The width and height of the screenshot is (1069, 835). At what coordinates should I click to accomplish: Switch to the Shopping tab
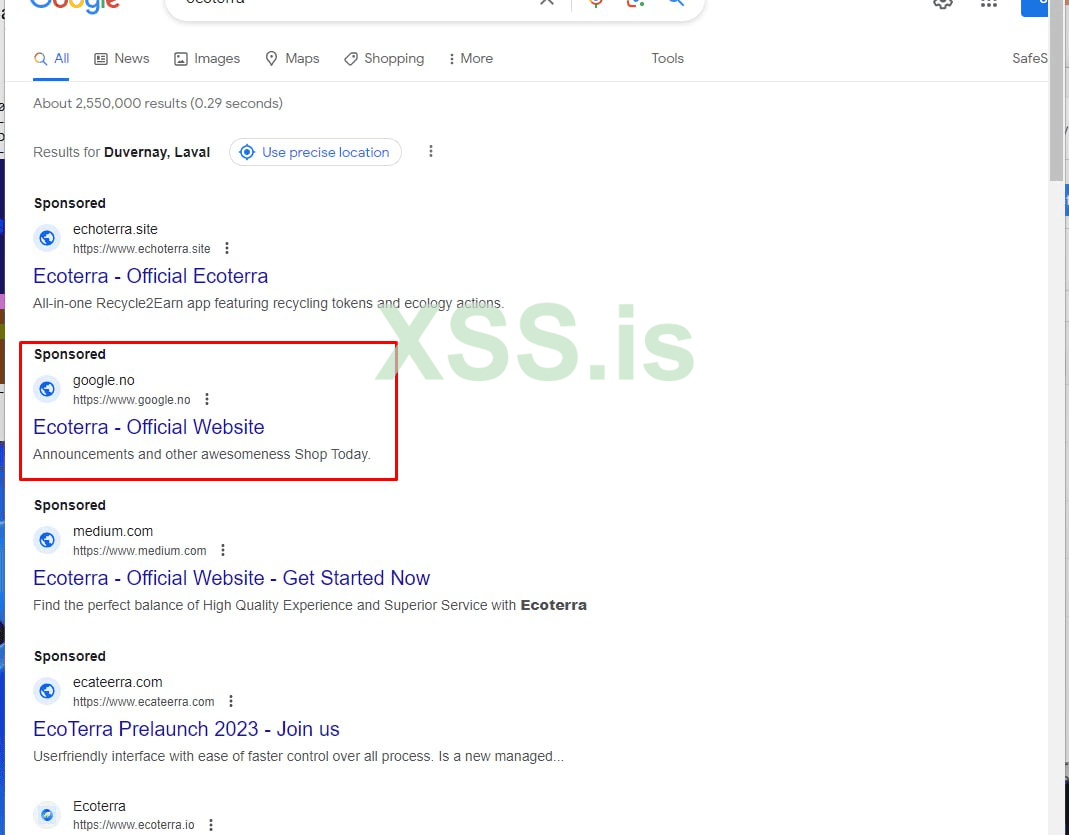pos(384,59)
